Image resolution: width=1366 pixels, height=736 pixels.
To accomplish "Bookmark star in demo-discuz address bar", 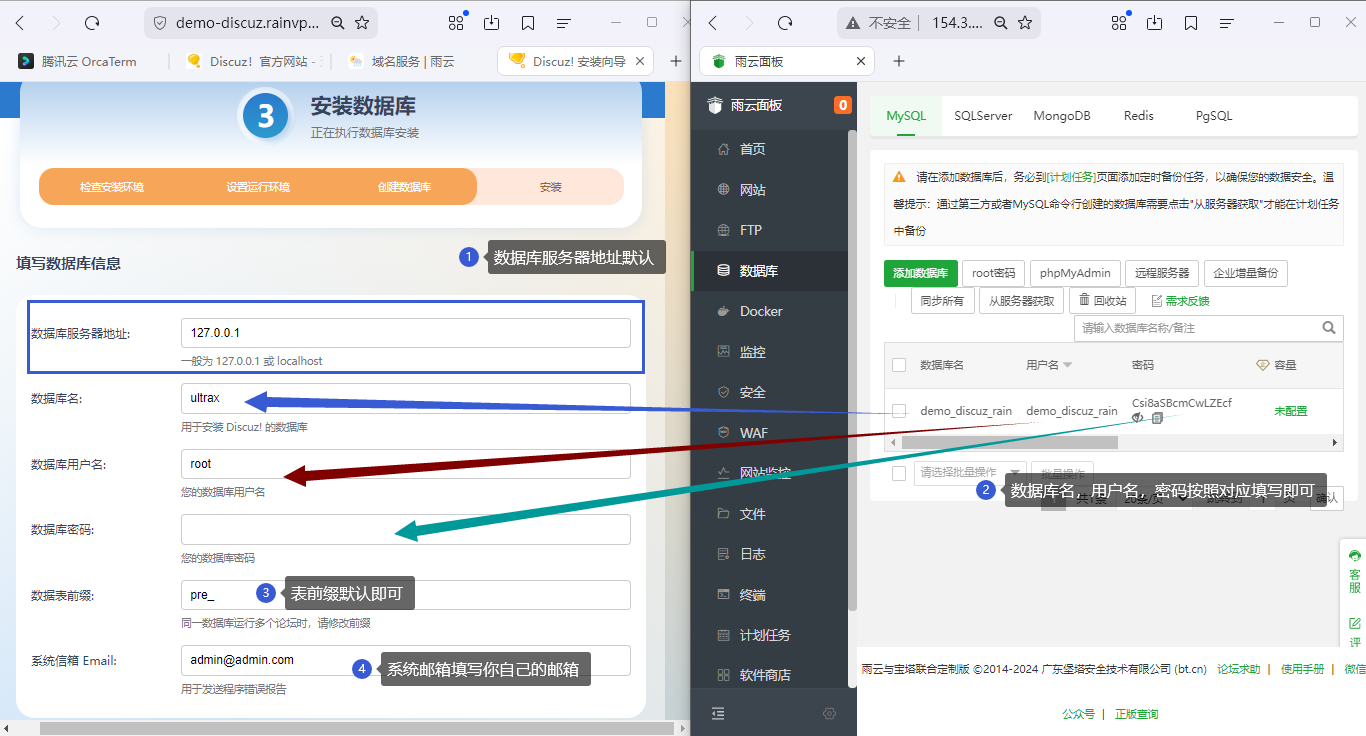I will click(x=362, y=22).
